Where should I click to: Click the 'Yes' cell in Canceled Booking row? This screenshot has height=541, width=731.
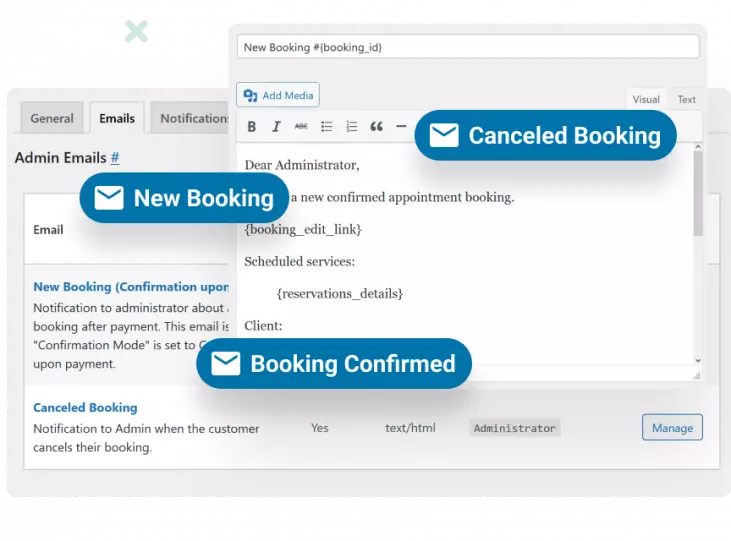320,428
